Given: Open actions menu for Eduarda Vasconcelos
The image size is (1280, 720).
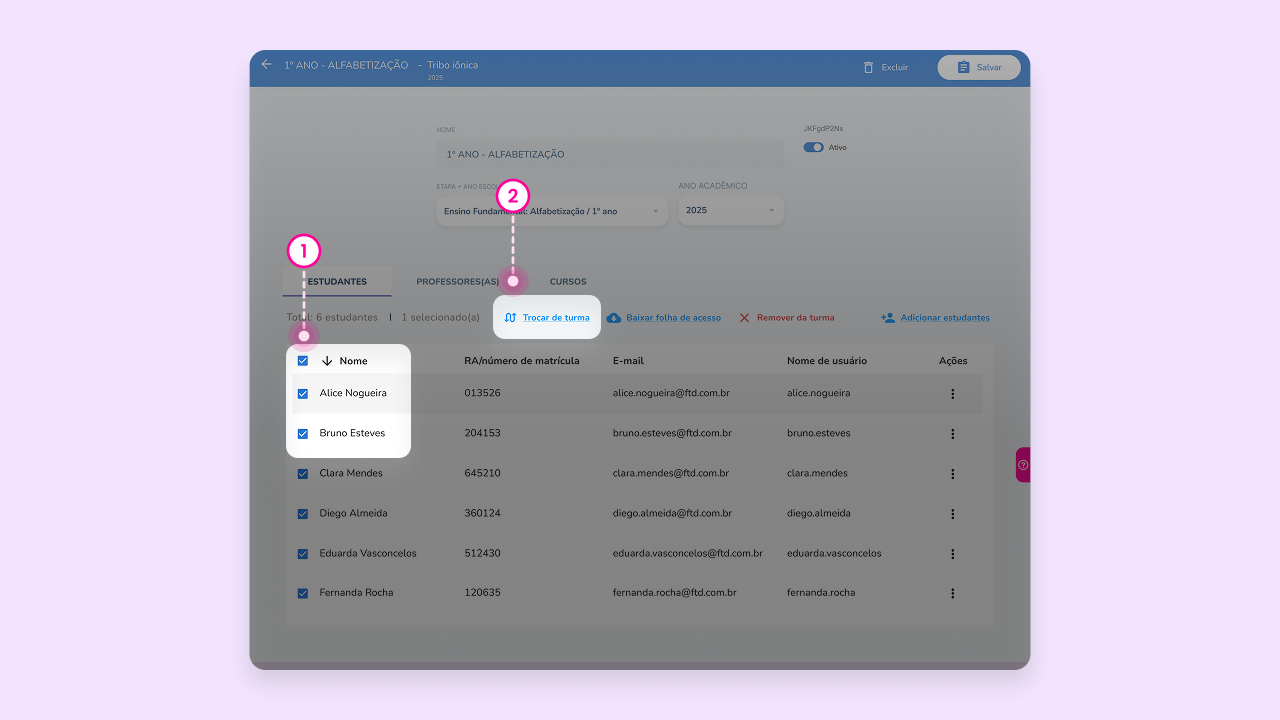Looking at the screenshot, I should click(x=952, y=554).
